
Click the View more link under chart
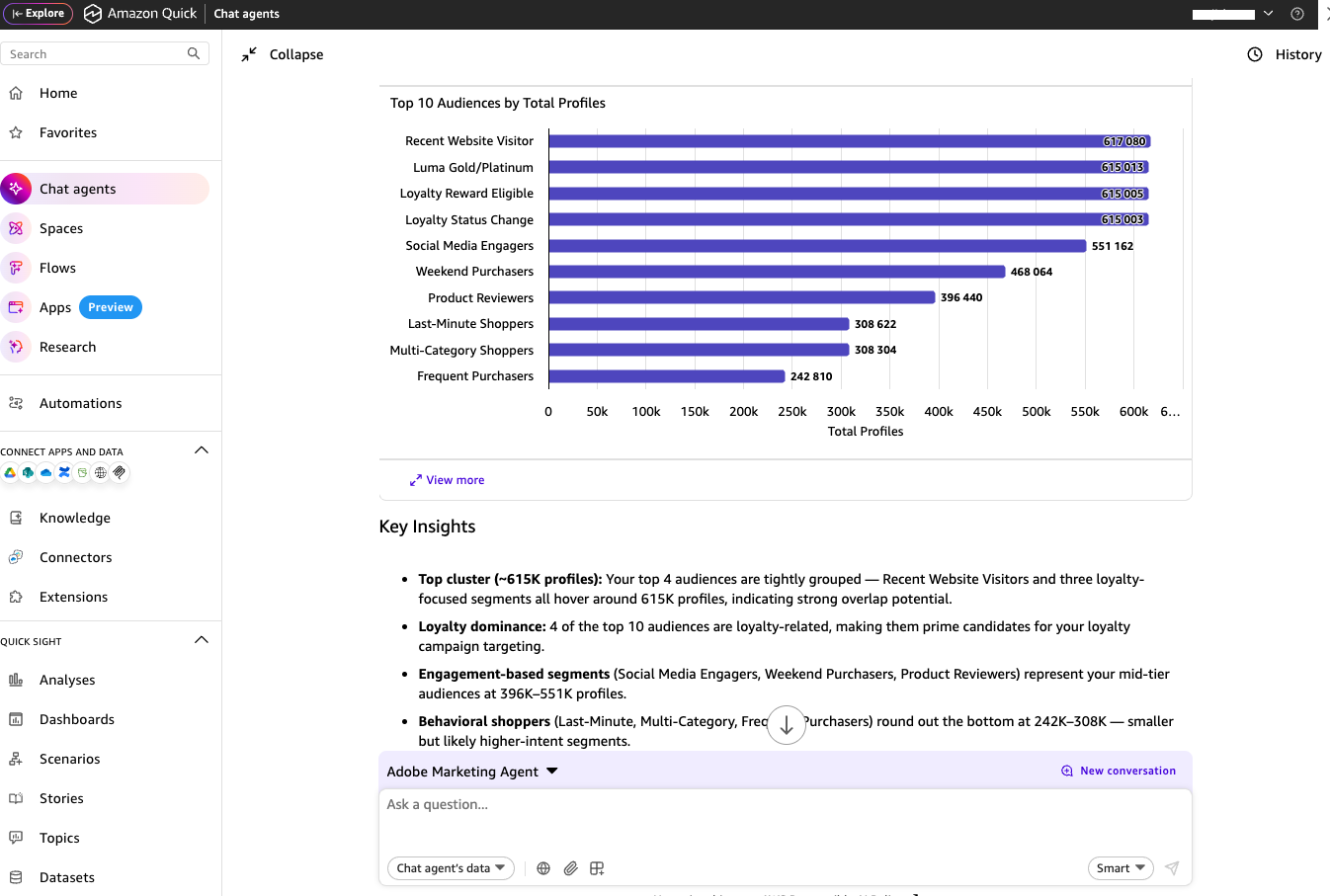pos(448,480)
